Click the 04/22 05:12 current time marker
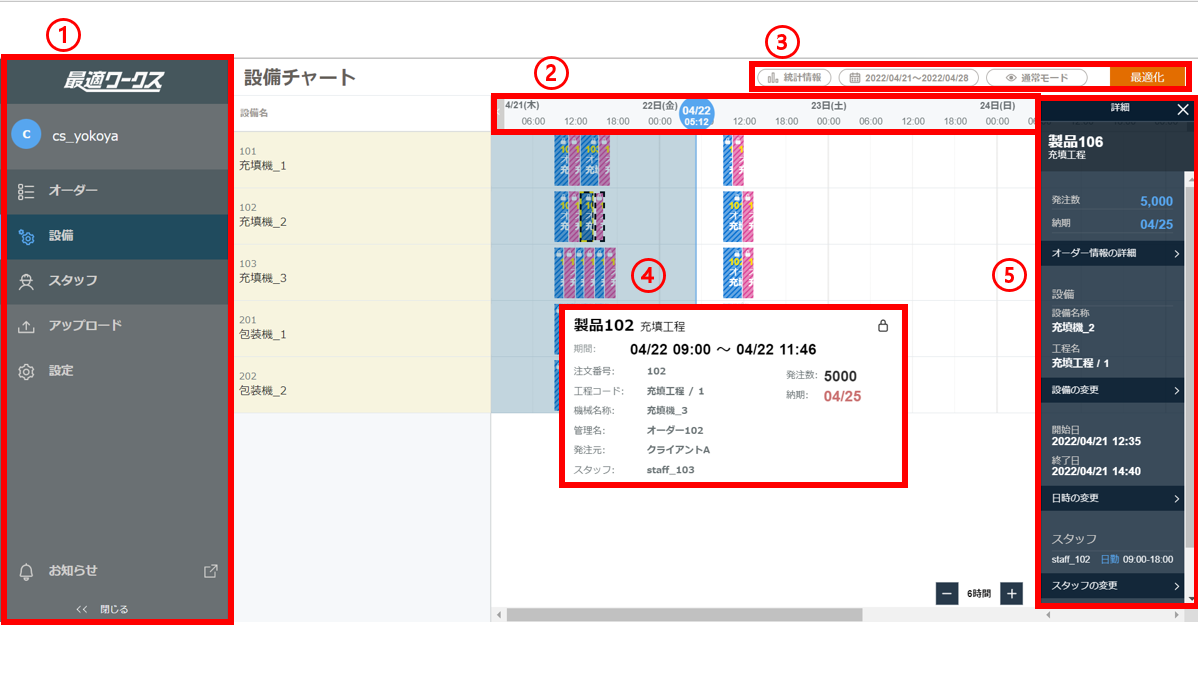 [x=696, y=115]
